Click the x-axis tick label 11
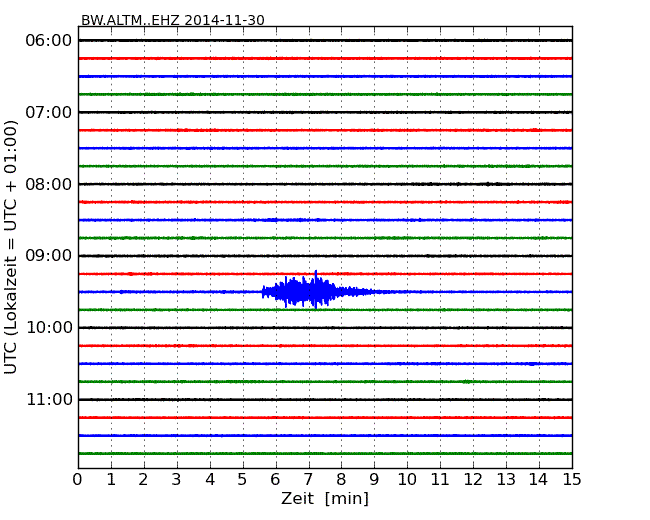650x520 pixels. tap(440, 479)
